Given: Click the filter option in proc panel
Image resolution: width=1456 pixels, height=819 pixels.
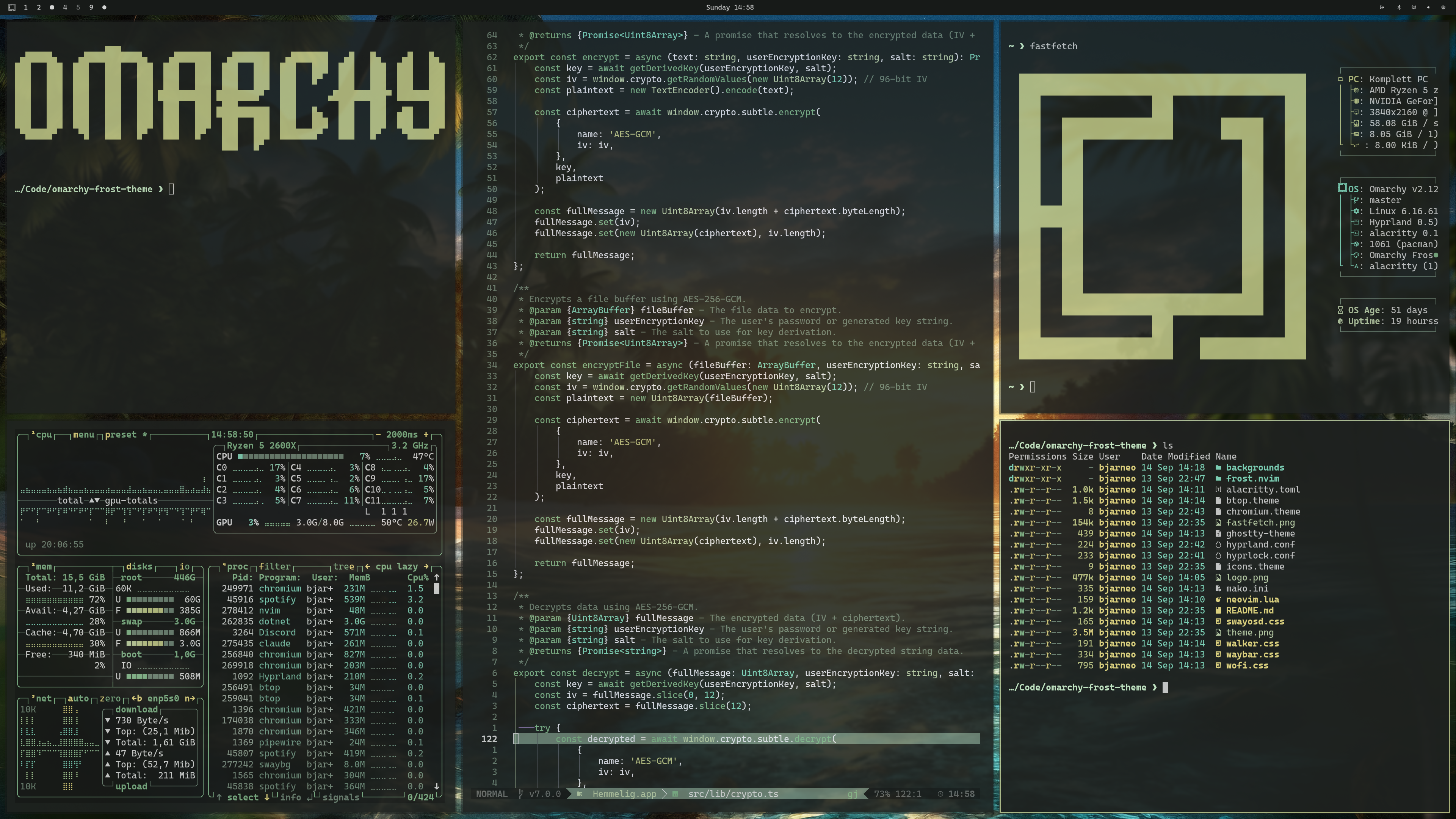Looking at the screenshot, I should (x=275, y=566).
